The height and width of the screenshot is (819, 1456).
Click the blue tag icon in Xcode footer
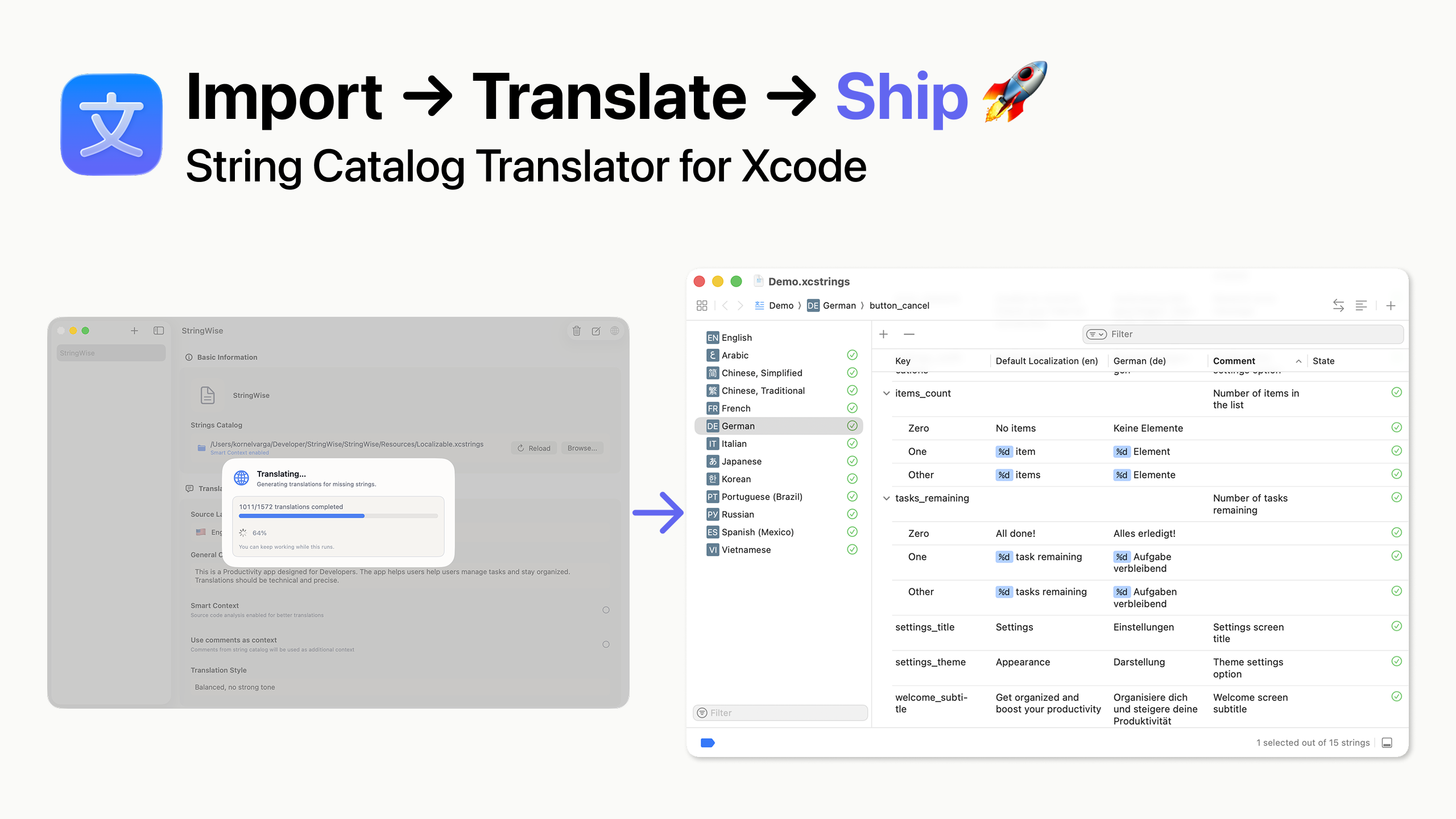tap(708, 743)
